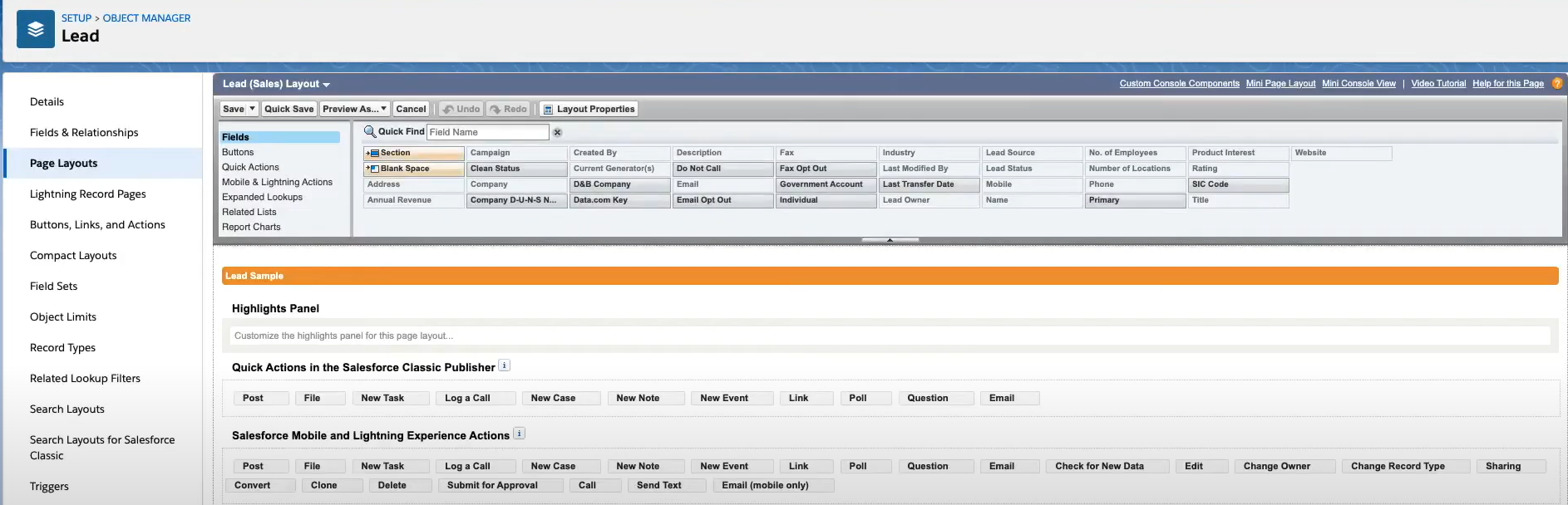Select the Clean Status field in the palette
The width and height of the screenshot is (1568, 505).
517,169
